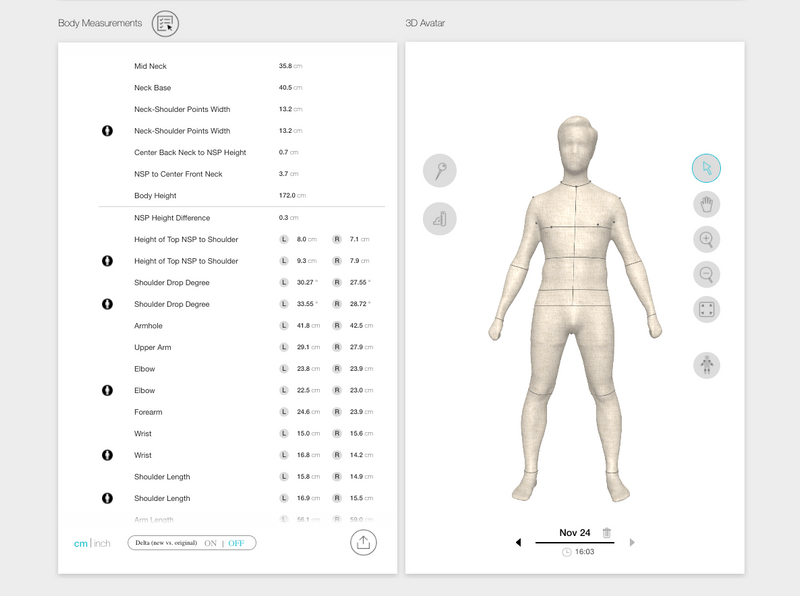Viewport: 800px width, 596px height.
Task: Open the measurement selection list icon
Action: pyautogui.click(x=165, y=24)
